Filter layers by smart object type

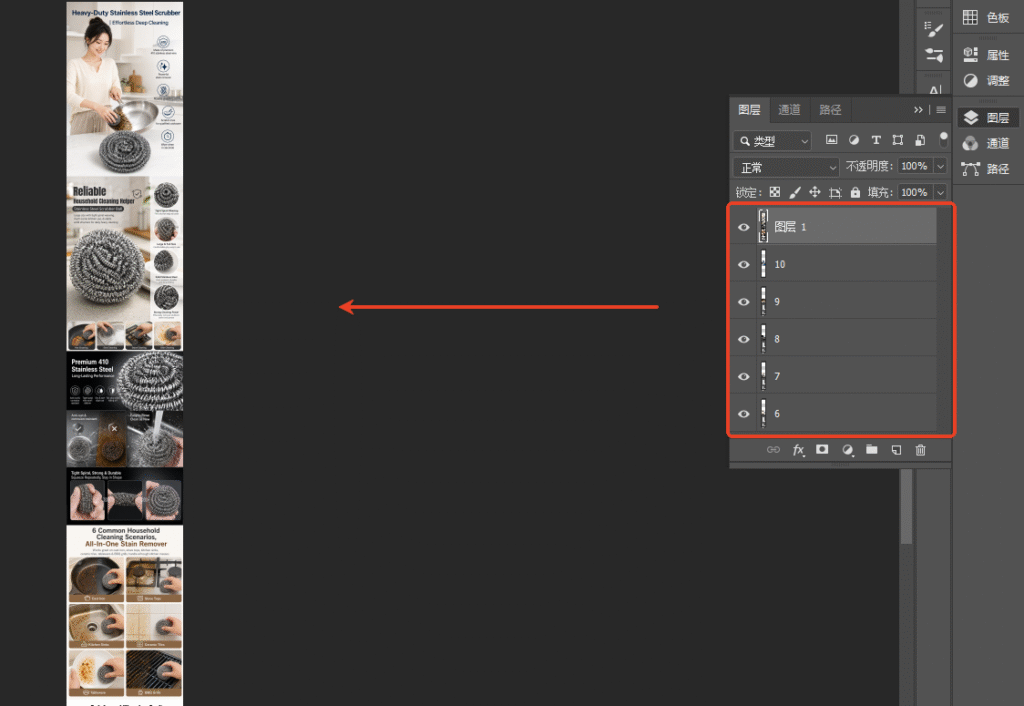(x=920, y=140)
